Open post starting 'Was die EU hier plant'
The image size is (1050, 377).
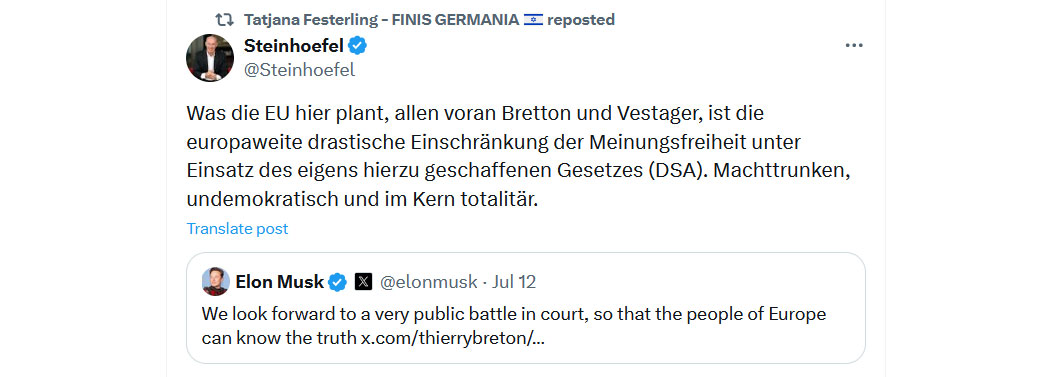tap(518, 157)
